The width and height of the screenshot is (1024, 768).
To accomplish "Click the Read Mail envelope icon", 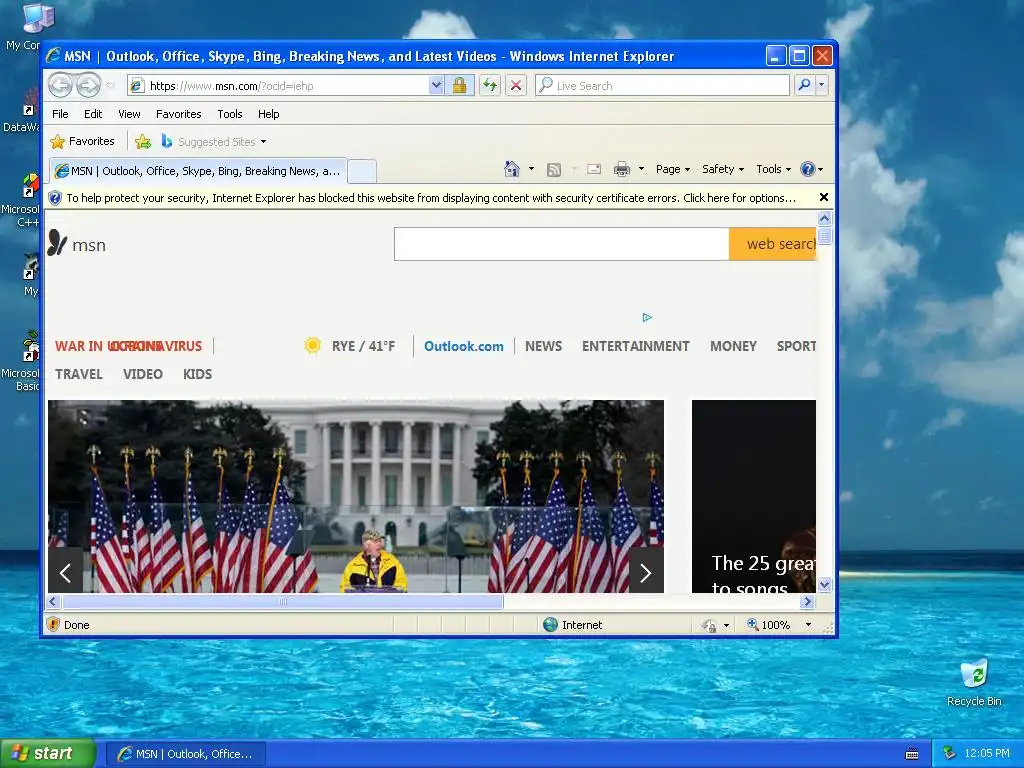I will point(594,169).
